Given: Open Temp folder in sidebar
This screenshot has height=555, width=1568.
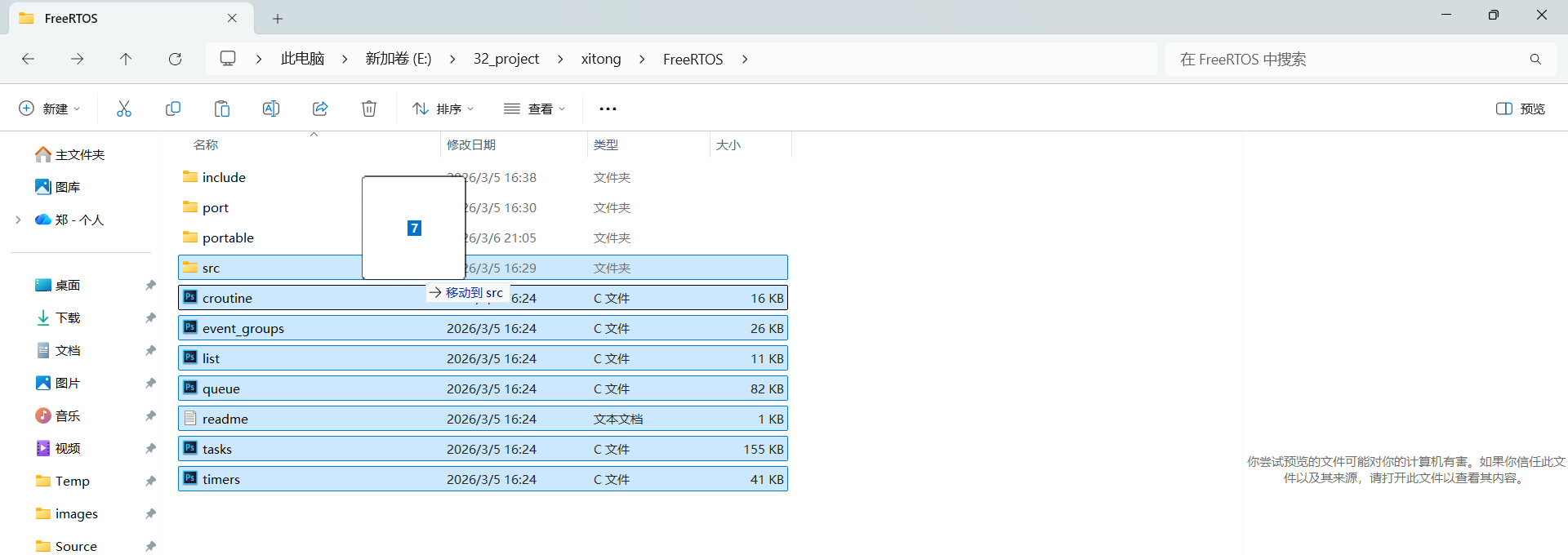Looking at the screenshot, I should pos(63,481).
